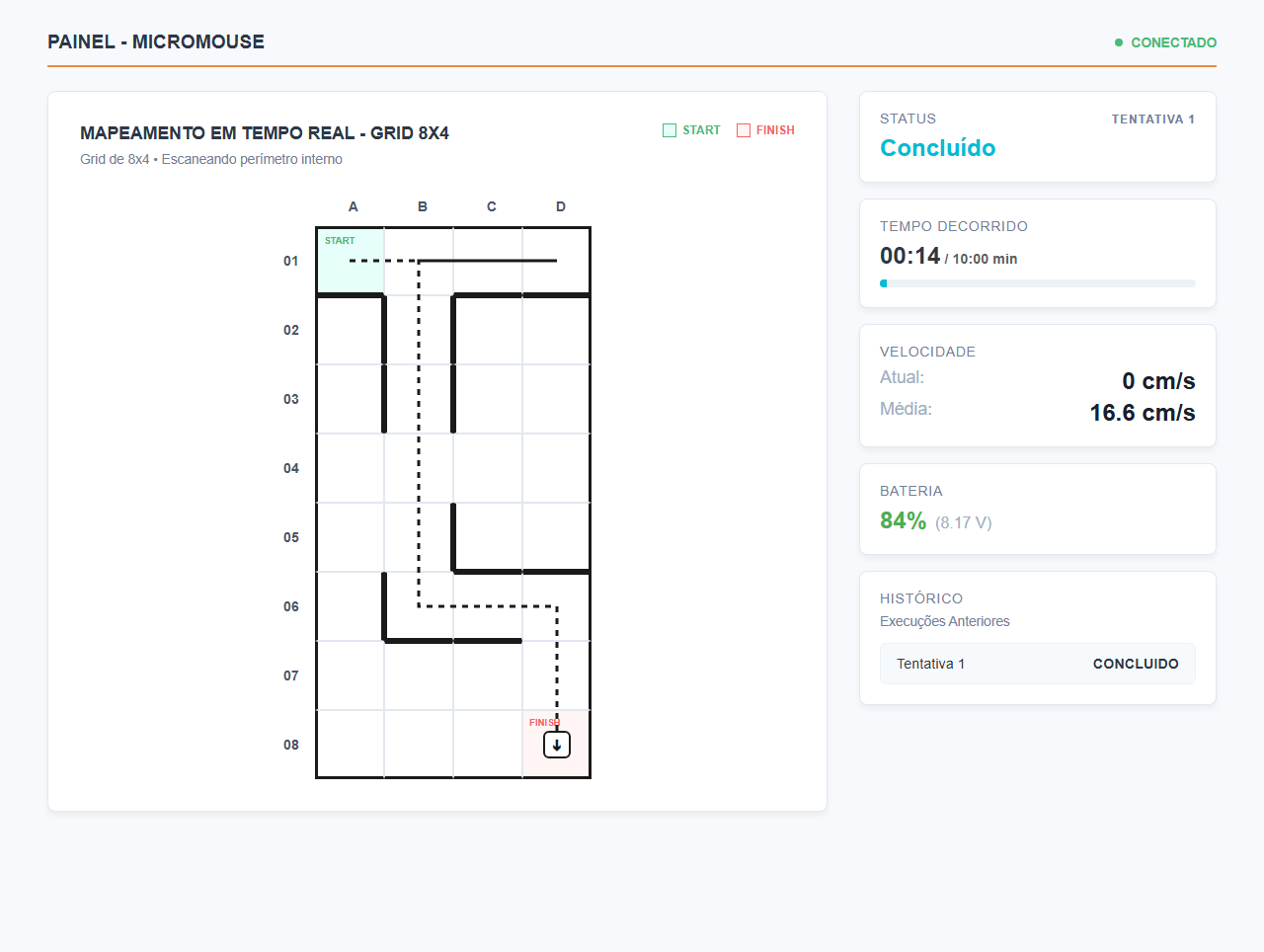Click the green connection status dot
Screen dimensions: 1264x952
click(x=1119, y=42)
